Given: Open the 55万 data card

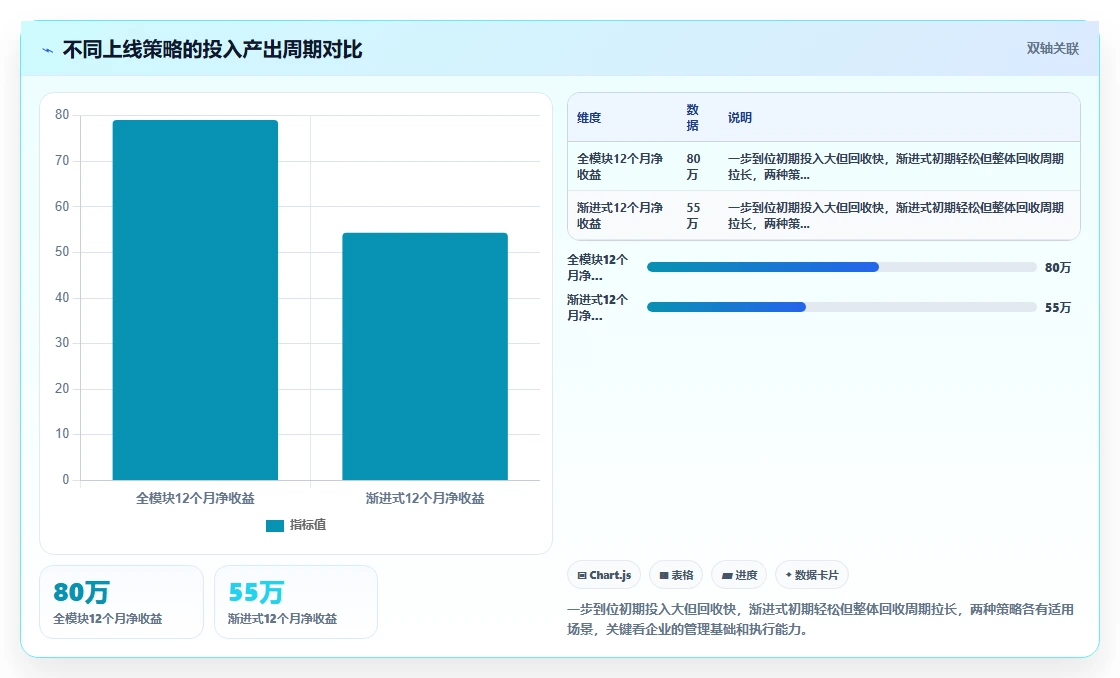Looking at the screenshot, I should (x=296, y=602).
